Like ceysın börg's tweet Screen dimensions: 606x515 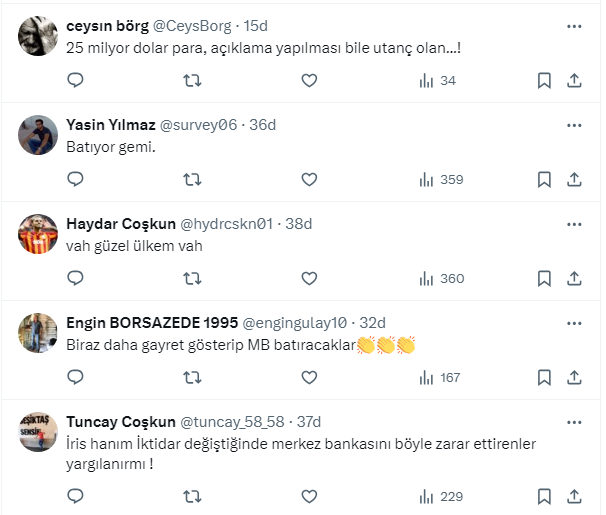pyautogui.click(x=309, y=81)
